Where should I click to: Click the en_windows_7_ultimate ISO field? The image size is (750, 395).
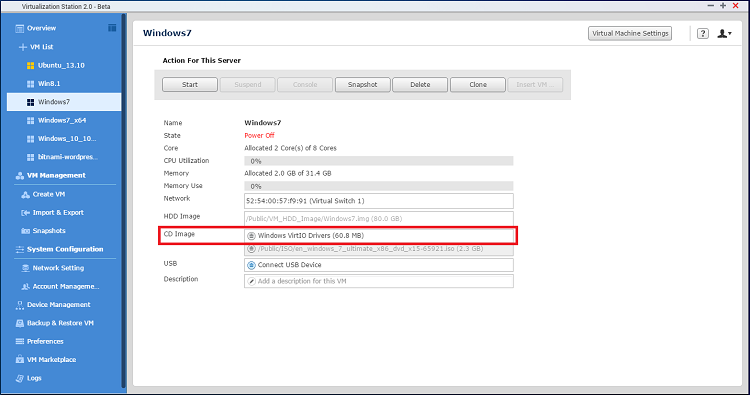point(379,249)
